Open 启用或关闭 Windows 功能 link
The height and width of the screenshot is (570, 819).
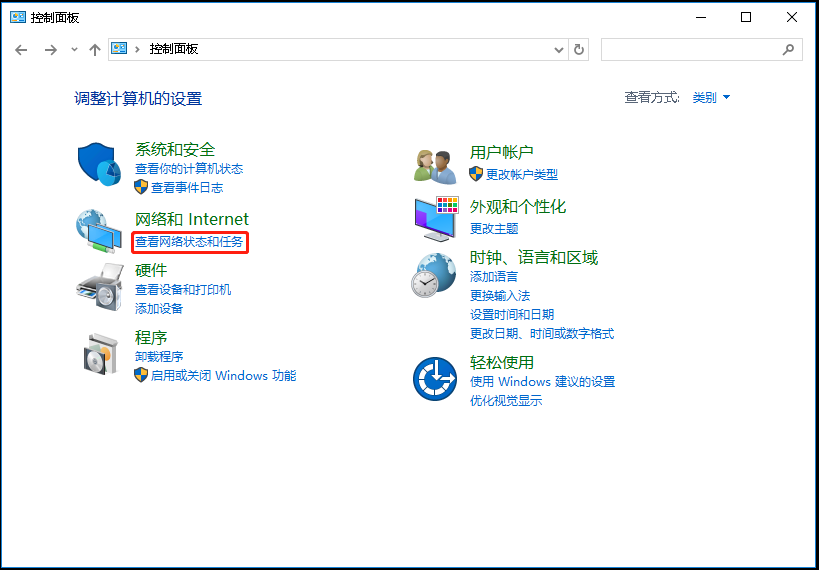pos(224,375)
